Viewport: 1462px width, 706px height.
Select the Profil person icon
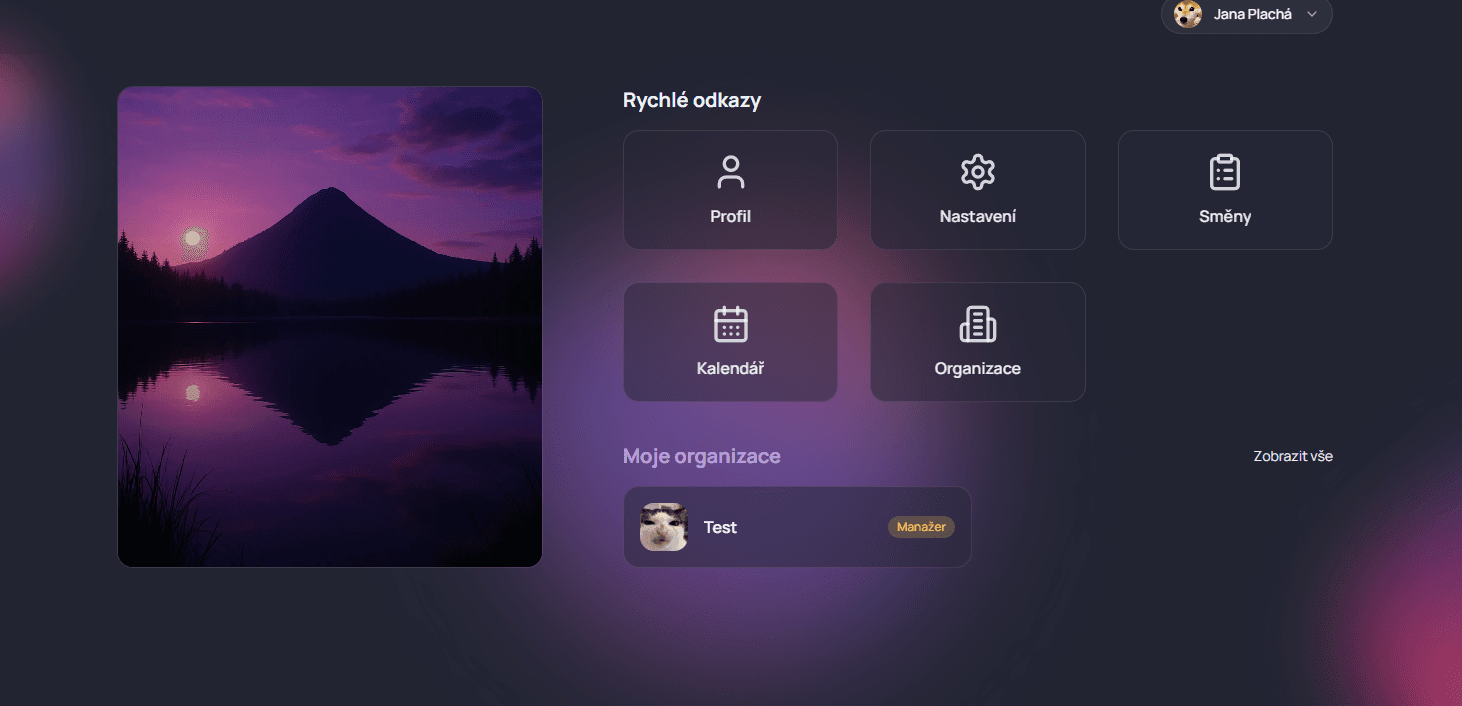tap(730, 171)
